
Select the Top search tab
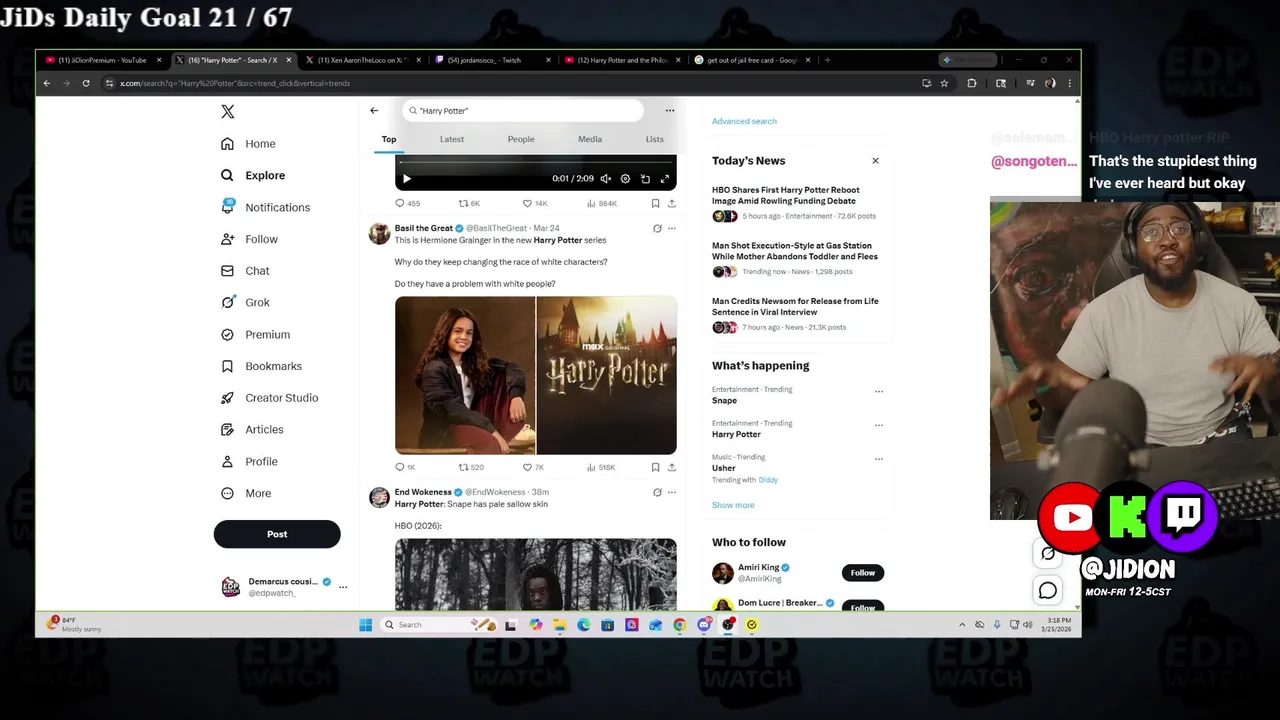pos(389,139)
